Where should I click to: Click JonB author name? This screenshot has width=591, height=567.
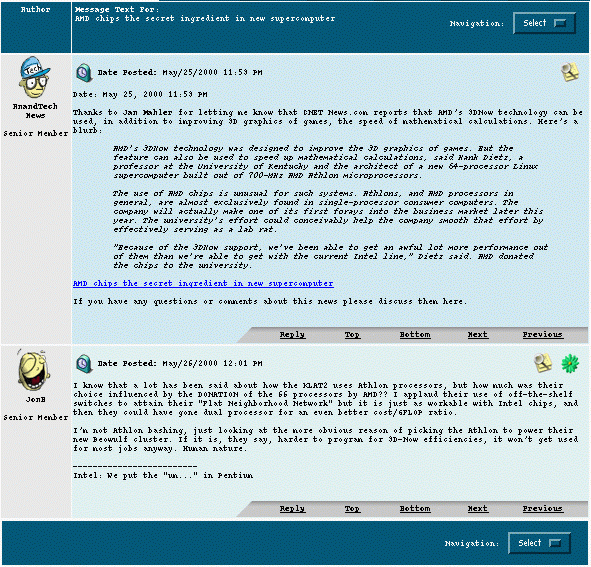(35, 400)
